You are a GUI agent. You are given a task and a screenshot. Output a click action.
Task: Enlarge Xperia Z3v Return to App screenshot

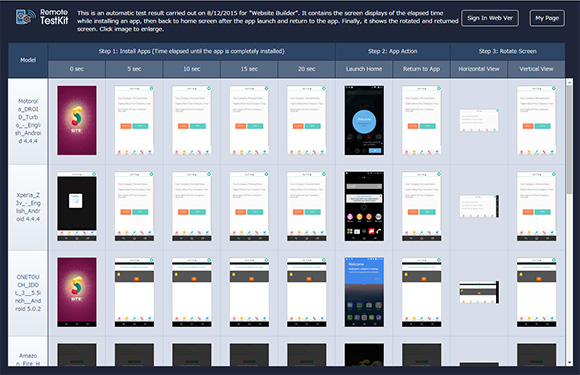click(x=421, y=206)
